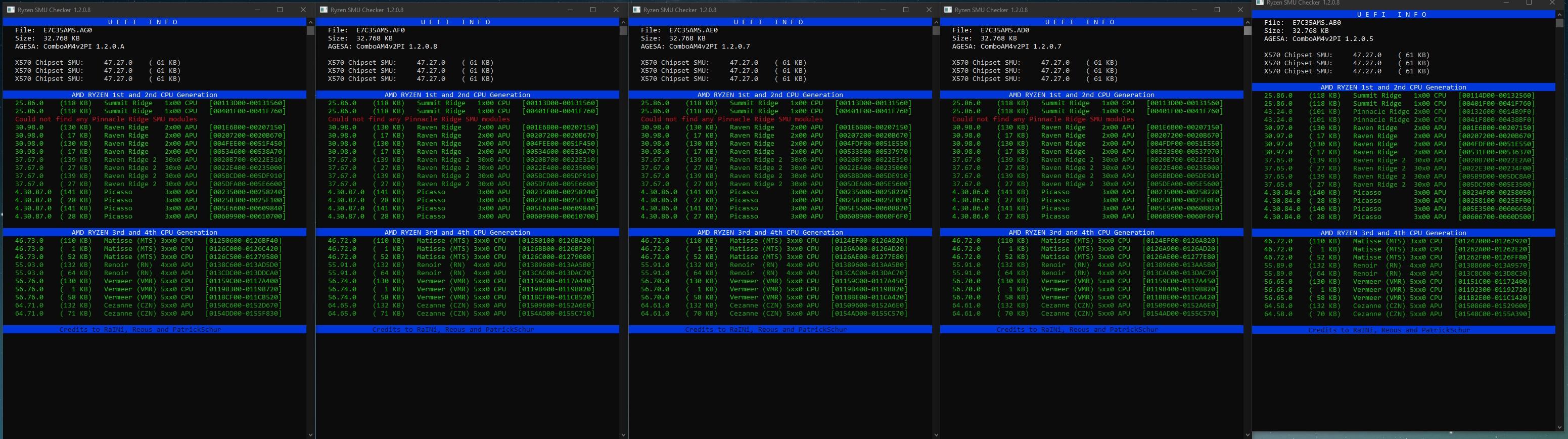Screen dimensions: 1568x439
Task: Click 'AGESA: ComboAM4v2PI 1.2.0.A' text
Action: [69, 46]
